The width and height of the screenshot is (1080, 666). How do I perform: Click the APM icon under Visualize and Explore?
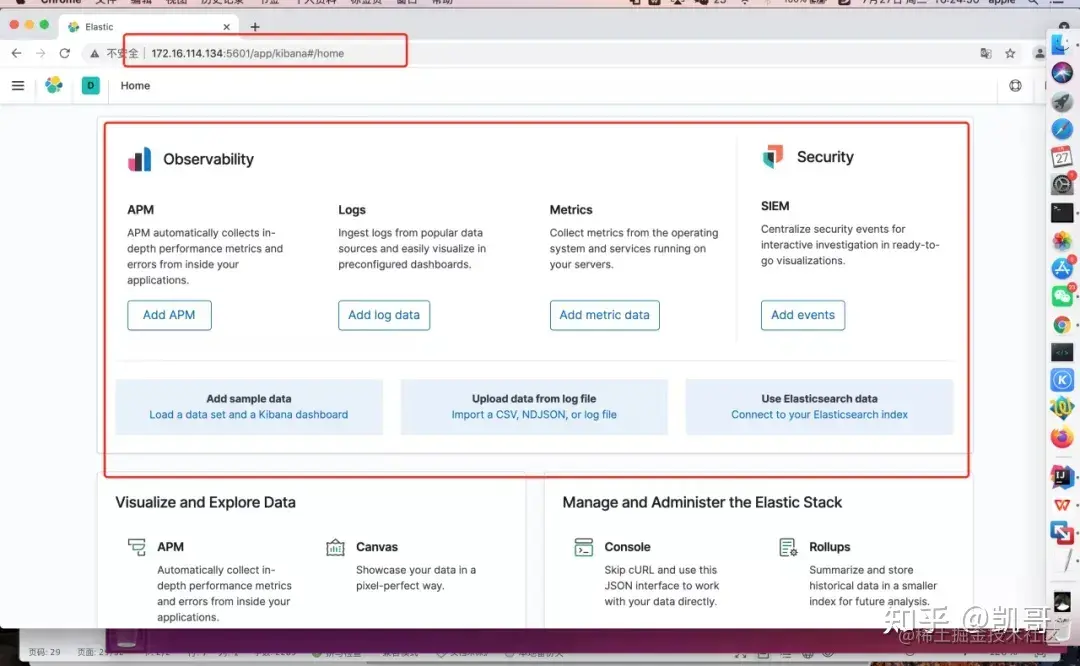tap(136, 547)
